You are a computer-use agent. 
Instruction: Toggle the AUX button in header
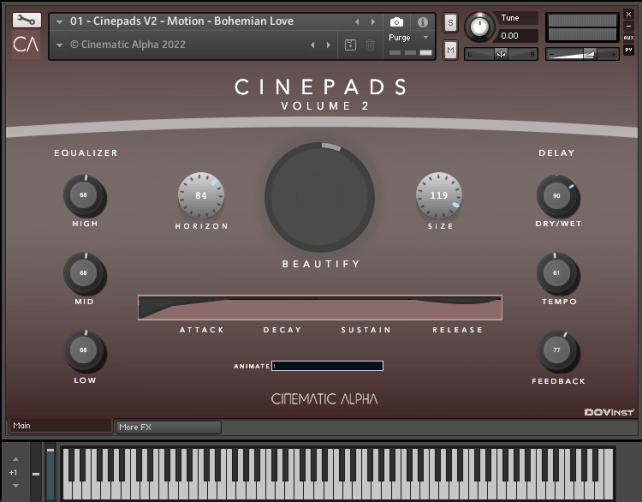[628, 38]
